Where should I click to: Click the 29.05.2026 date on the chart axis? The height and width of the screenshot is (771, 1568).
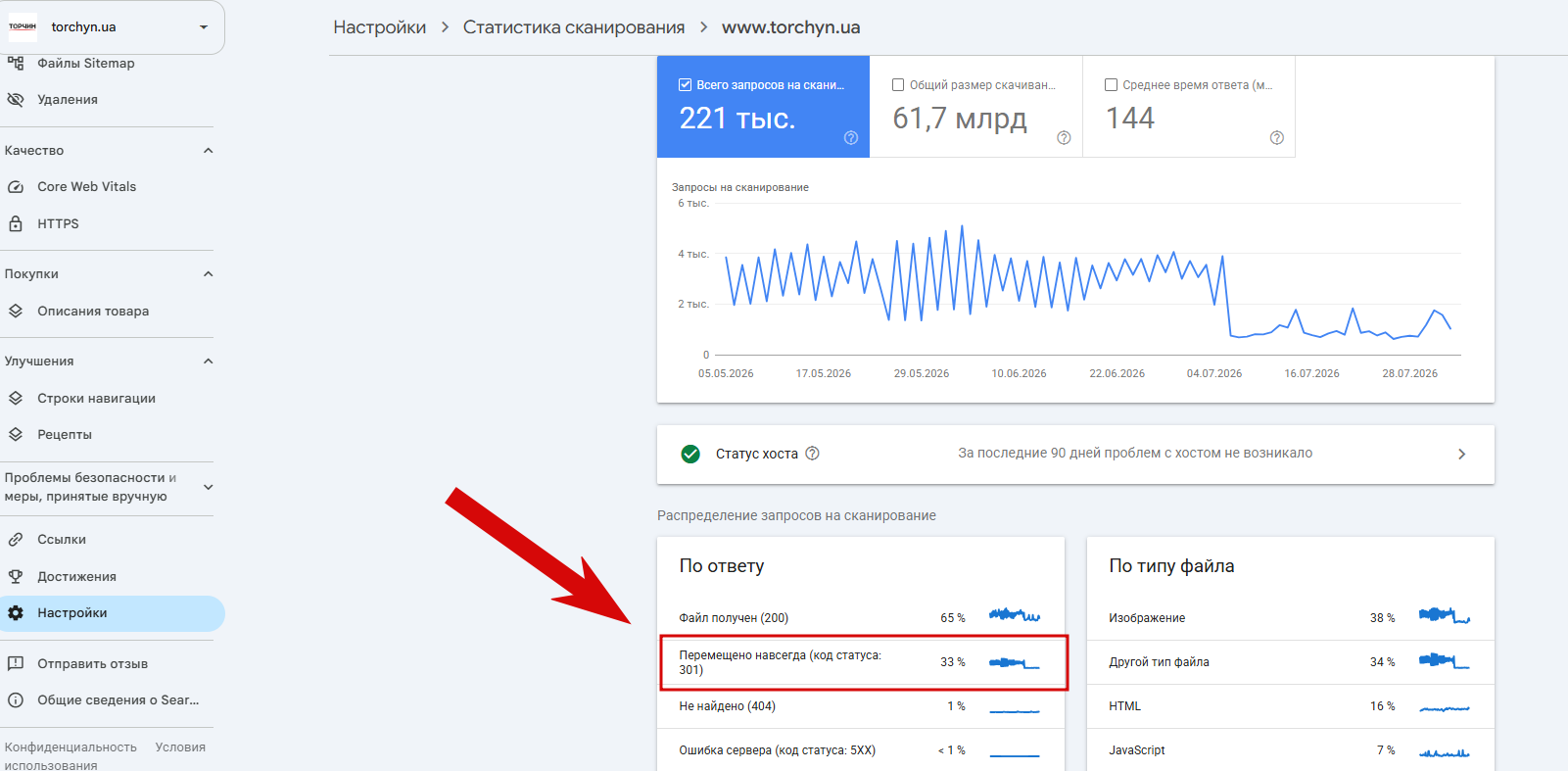[x=922, y=374]
